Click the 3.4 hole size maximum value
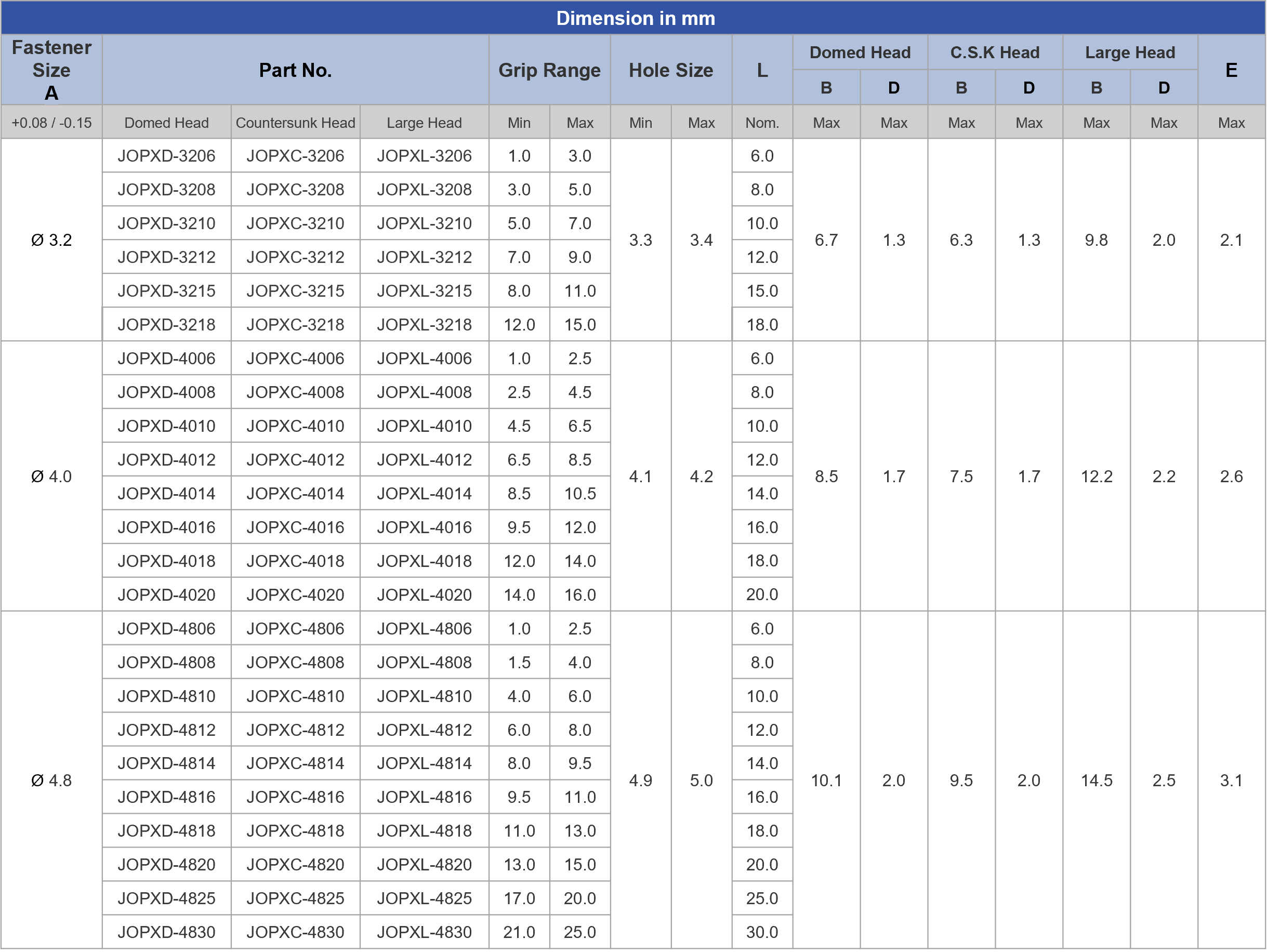The image size is (1267, 952). click(702, 240)
